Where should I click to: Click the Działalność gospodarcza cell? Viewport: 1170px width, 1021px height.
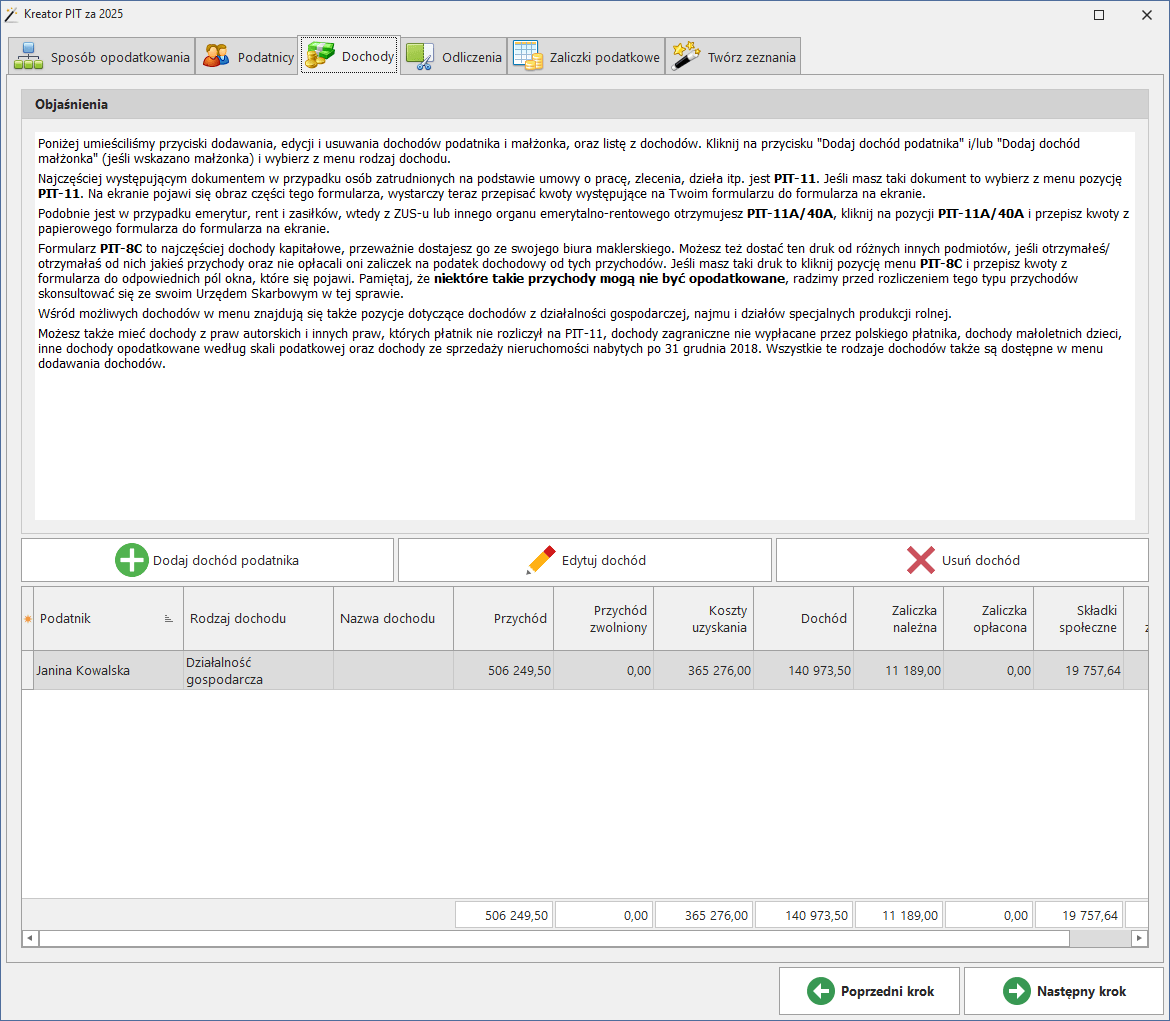258,670
